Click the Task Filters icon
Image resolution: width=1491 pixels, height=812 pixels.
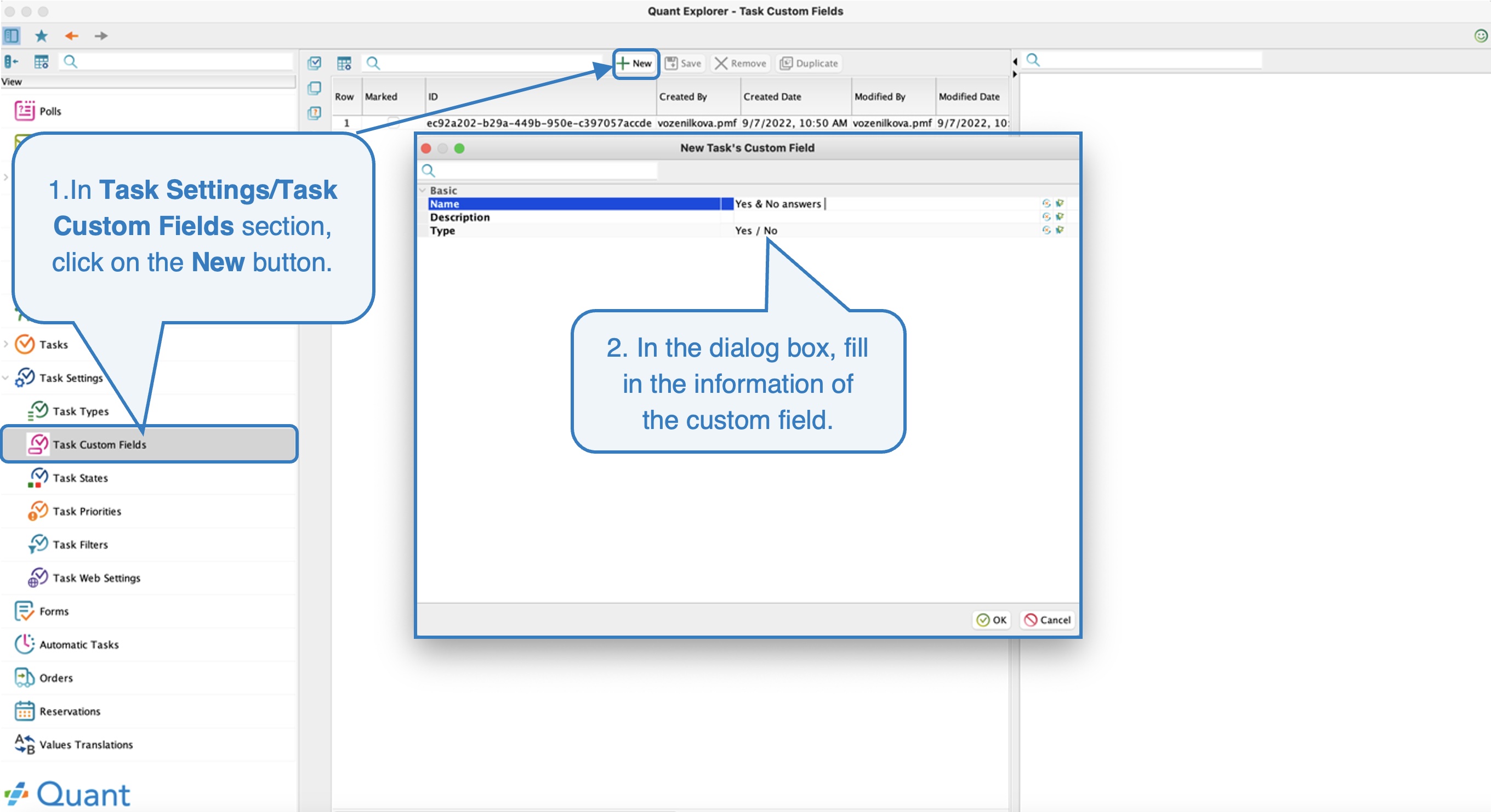(38, 544)
